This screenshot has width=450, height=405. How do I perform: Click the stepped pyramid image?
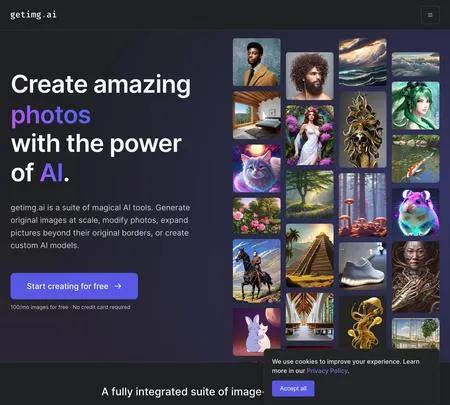(310, 255)
